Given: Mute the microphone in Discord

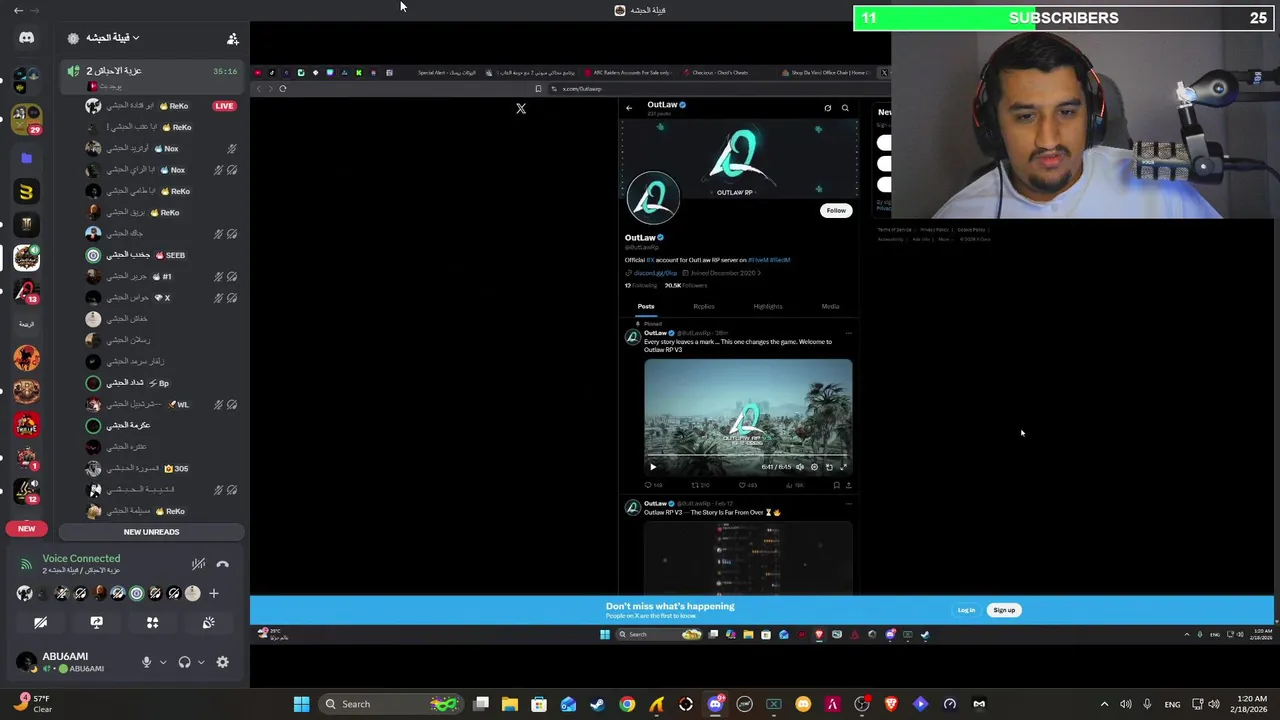Looking at the screenshot, I should coord(146,662).
